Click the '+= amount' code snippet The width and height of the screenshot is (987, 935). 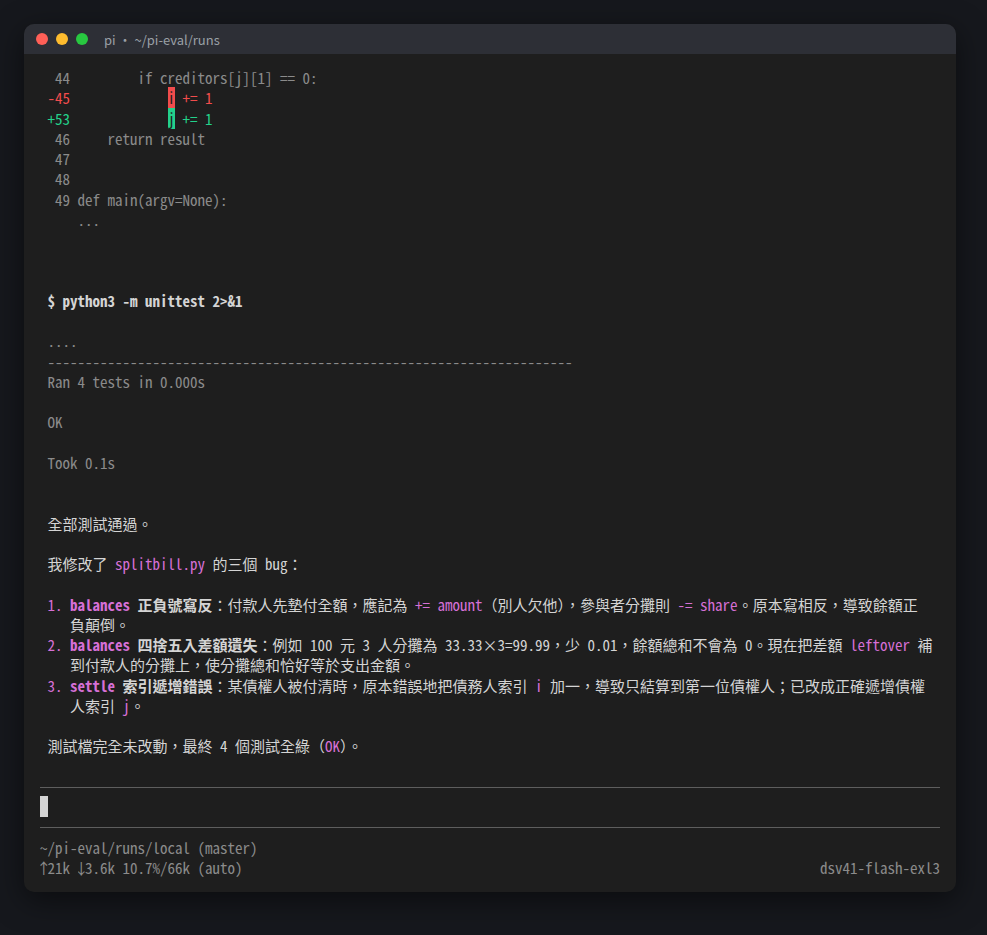point(448,606)
